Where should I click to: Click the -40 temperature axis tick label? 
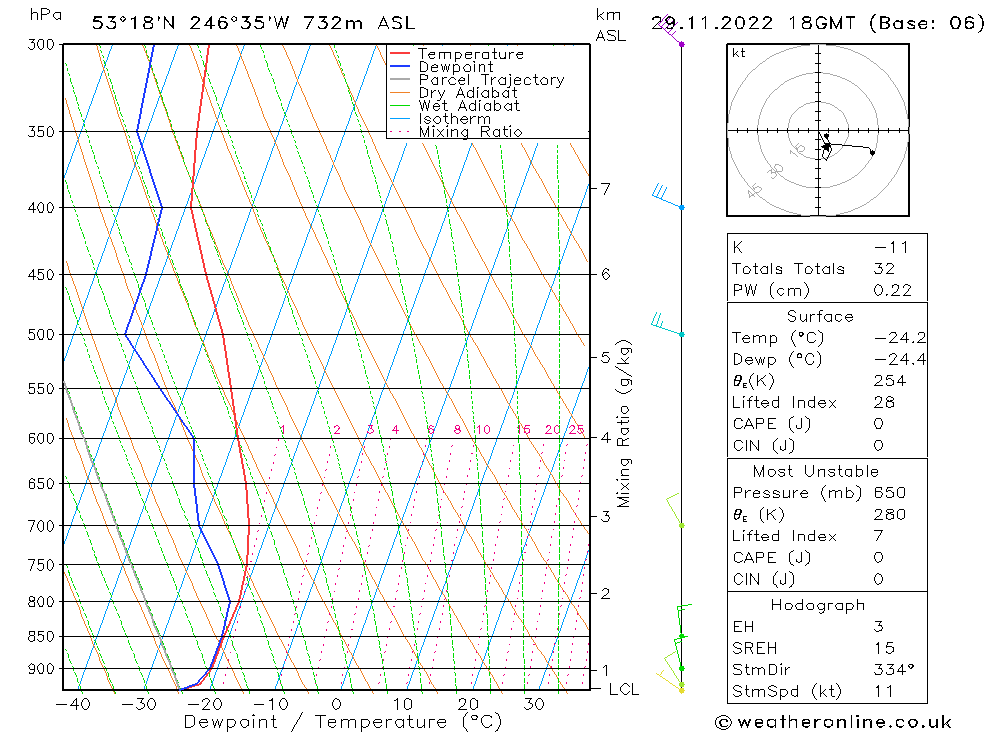tap(73, 704)
